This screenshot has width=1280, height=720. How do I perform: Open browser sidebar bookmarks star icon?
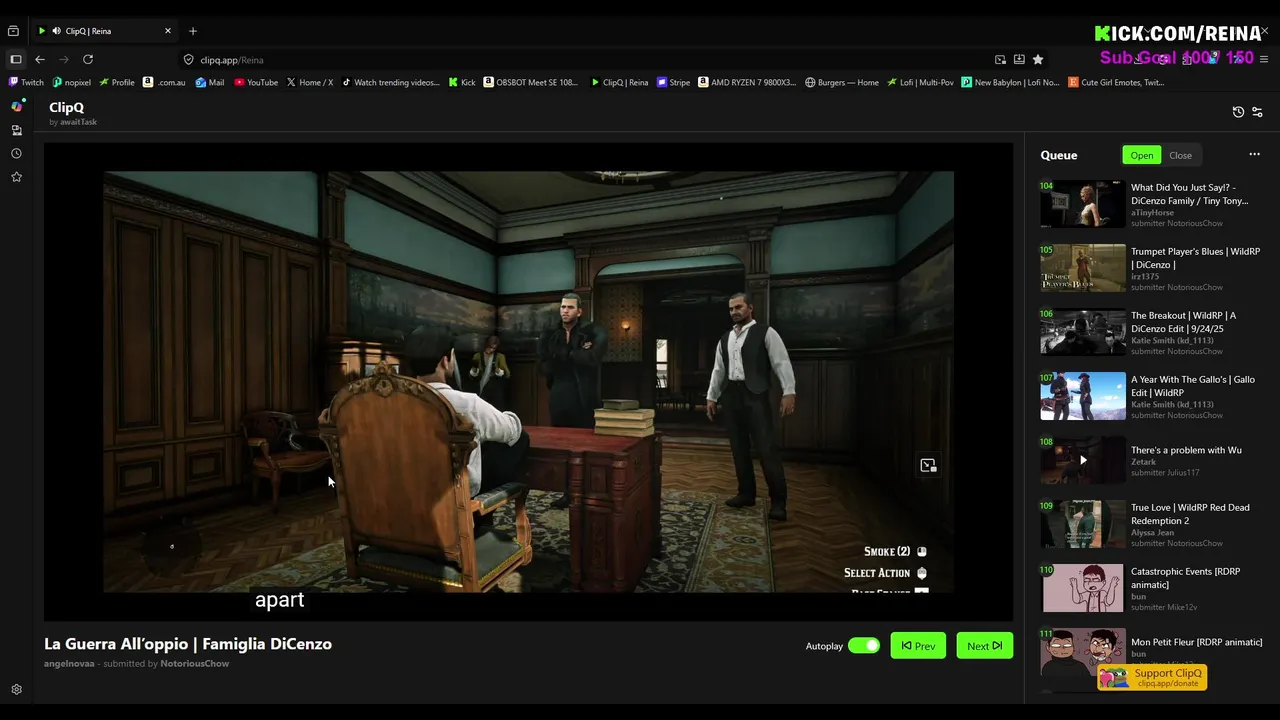16,177
